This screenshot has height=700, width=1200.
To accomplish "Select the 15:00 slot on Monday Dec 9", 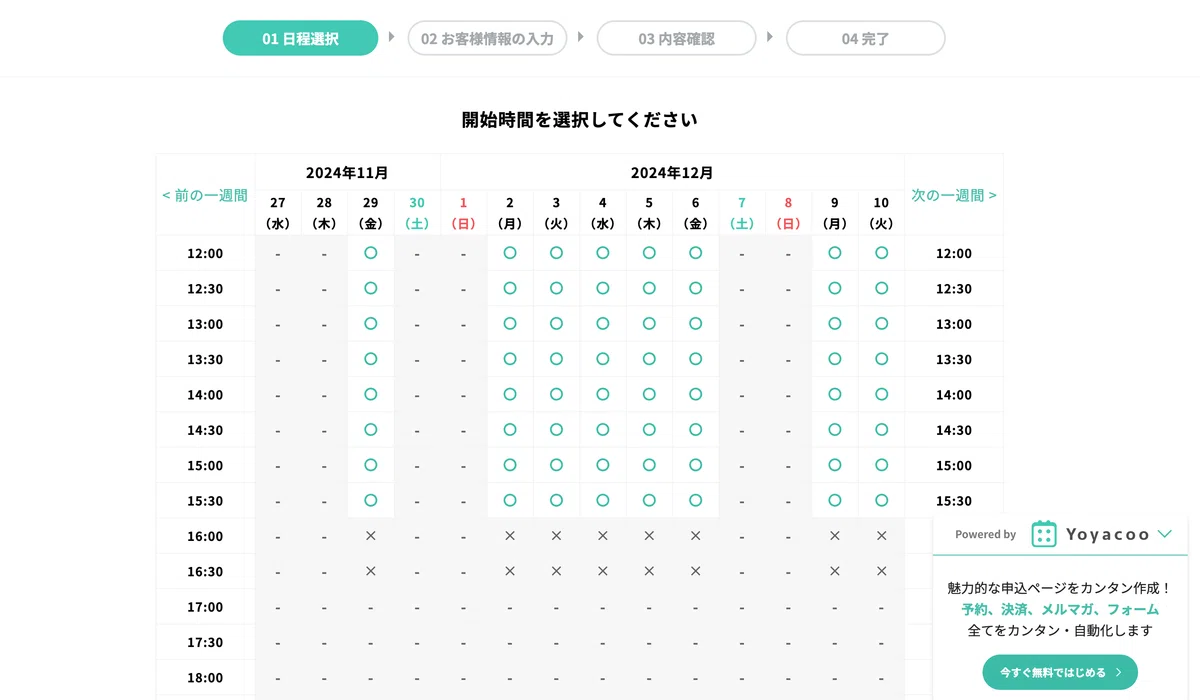I will click(835, 465).
